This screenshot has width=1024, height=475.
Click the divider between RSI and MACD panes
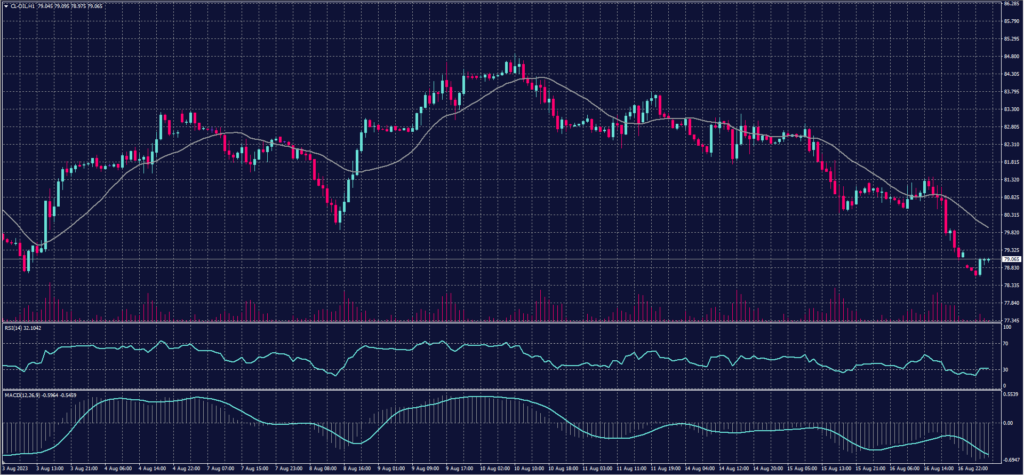[500, 388]
